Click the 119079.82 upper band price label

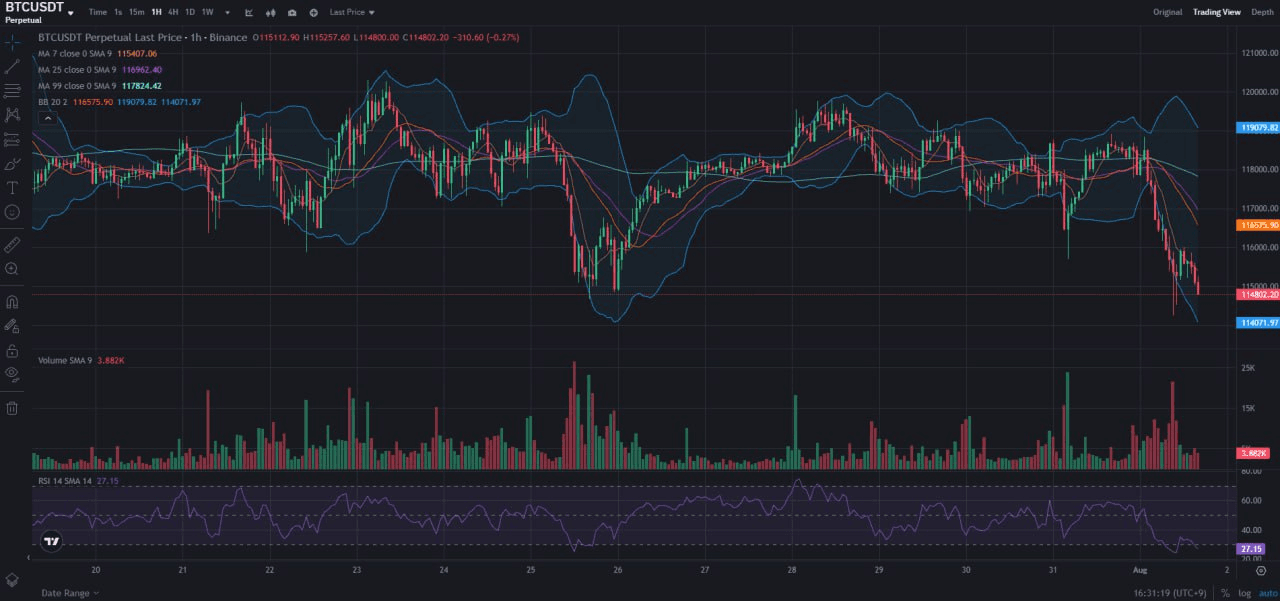[x=1258, y=128]
